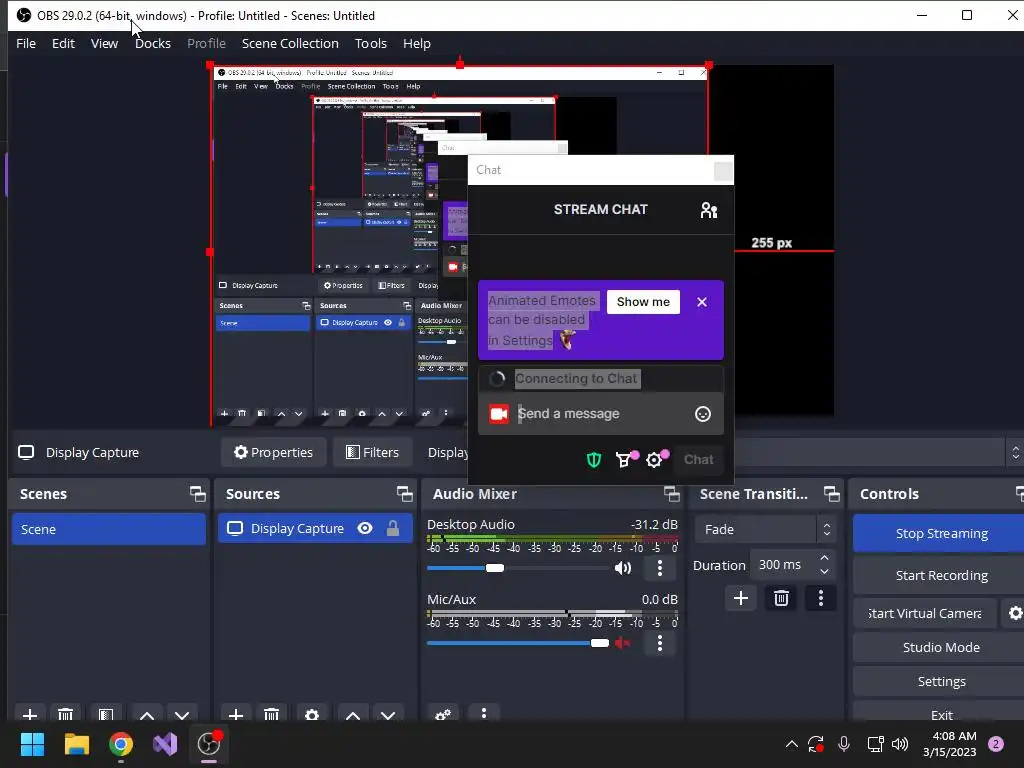Open Chrome from the taskbar
This screenshot has height=768, width=1024.
coord(121,744)
